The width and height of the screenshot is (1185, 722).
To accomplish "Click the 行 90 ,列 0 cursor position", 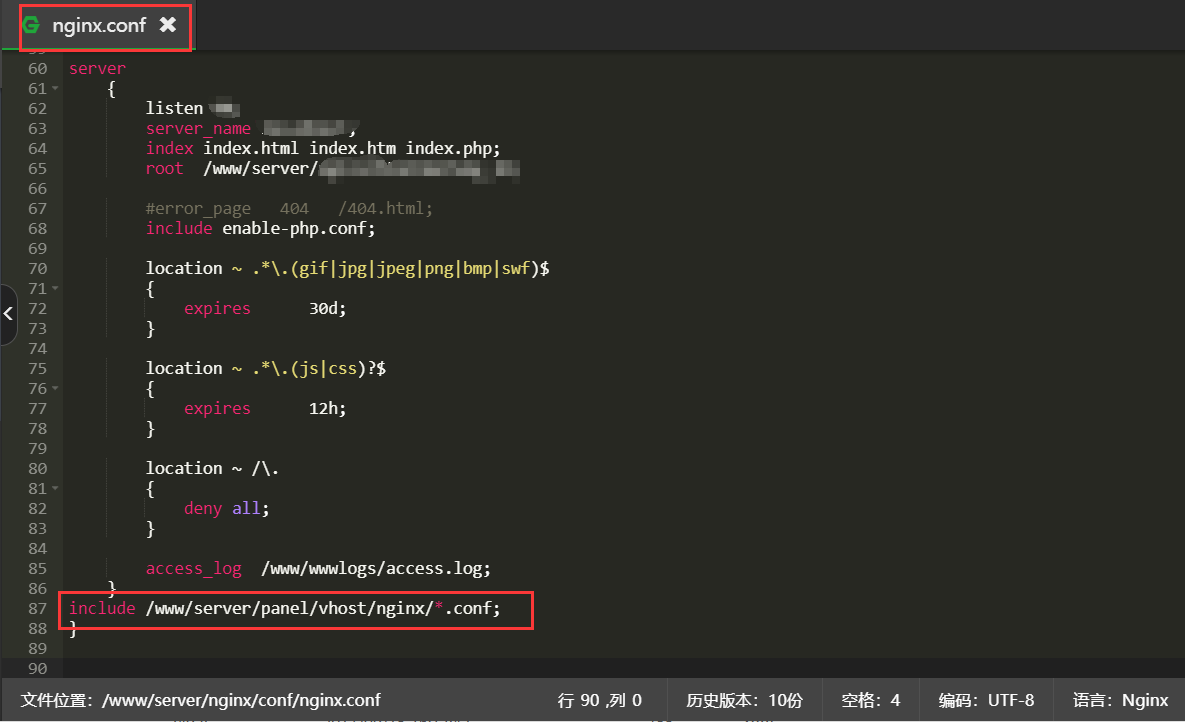I will [x=599, y=701].
